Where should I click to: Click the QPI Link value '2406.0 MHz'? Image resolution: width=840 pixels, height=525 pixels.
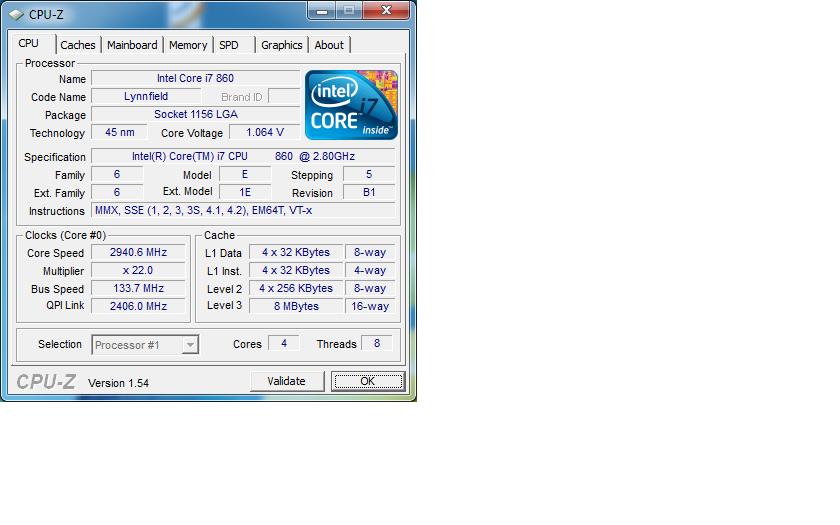coord(138,306)
